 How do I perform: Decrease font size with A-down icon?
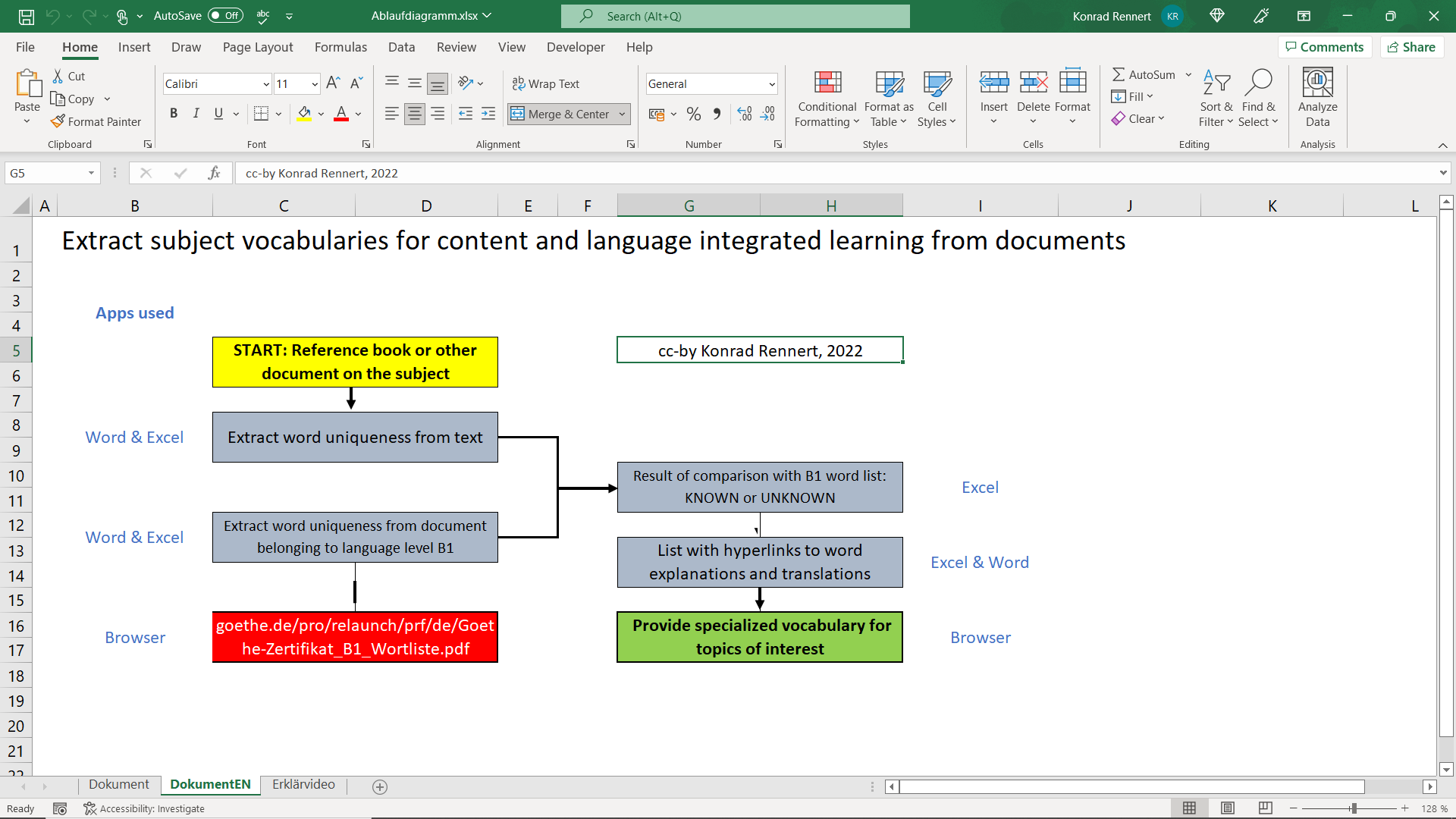(356, 83)
